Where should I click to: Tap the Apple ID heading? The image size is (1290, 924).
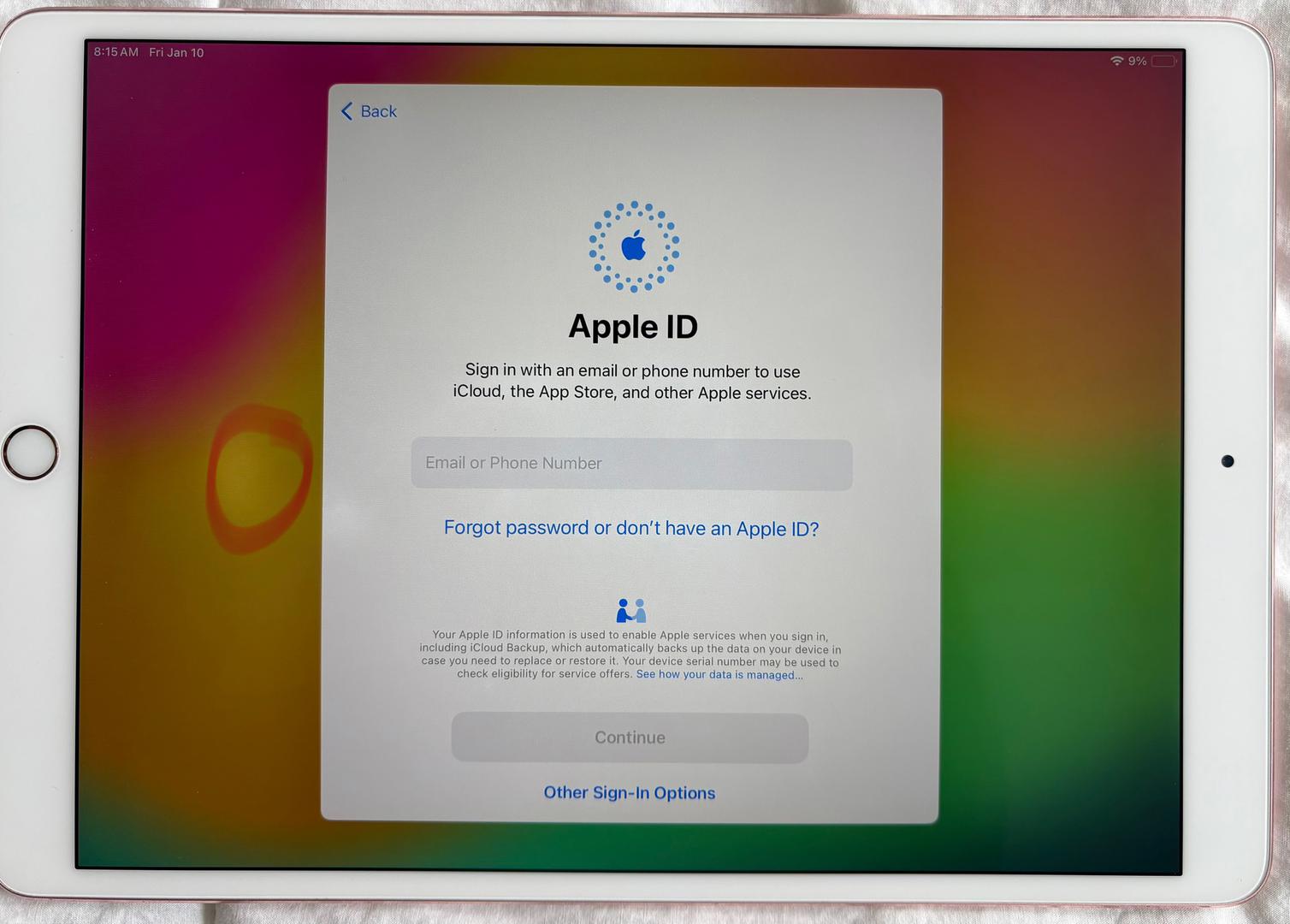633,327
